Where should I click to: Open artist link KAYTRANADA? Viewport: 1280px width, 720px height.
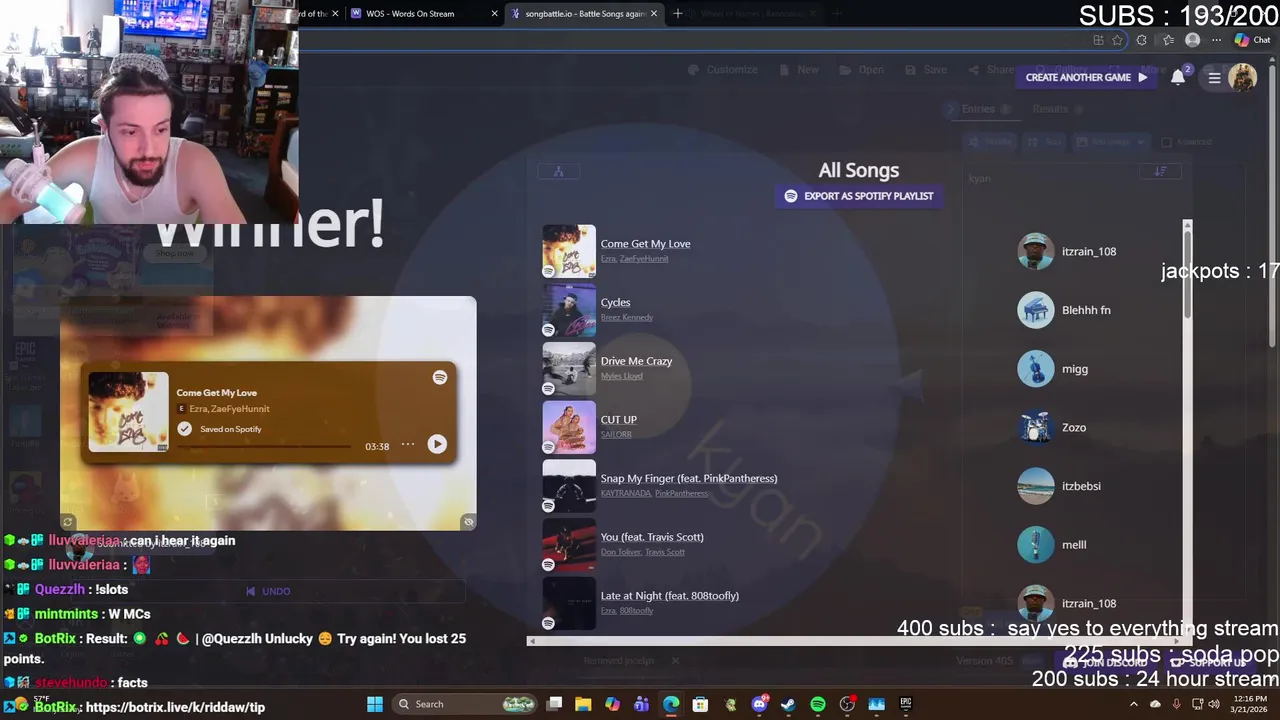pyautogui.click(x=626, y=493)
